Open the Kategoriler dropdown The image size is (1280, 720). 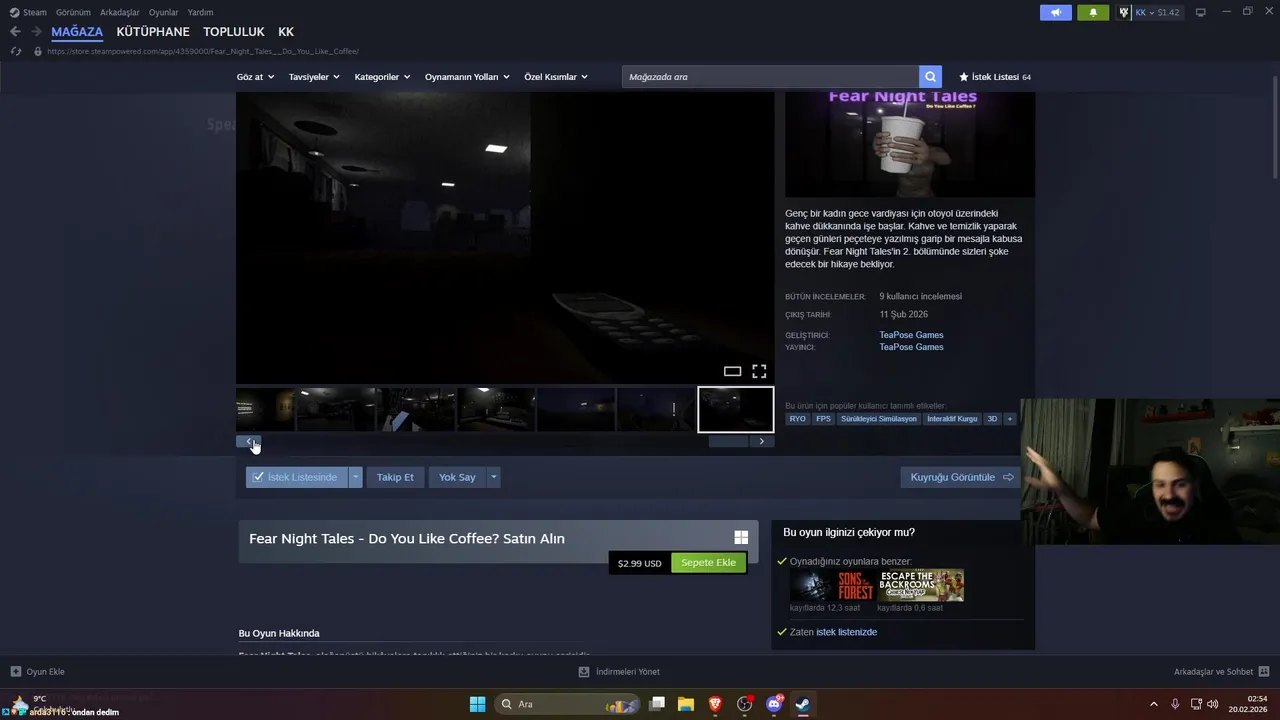click(x=382, y=77)
